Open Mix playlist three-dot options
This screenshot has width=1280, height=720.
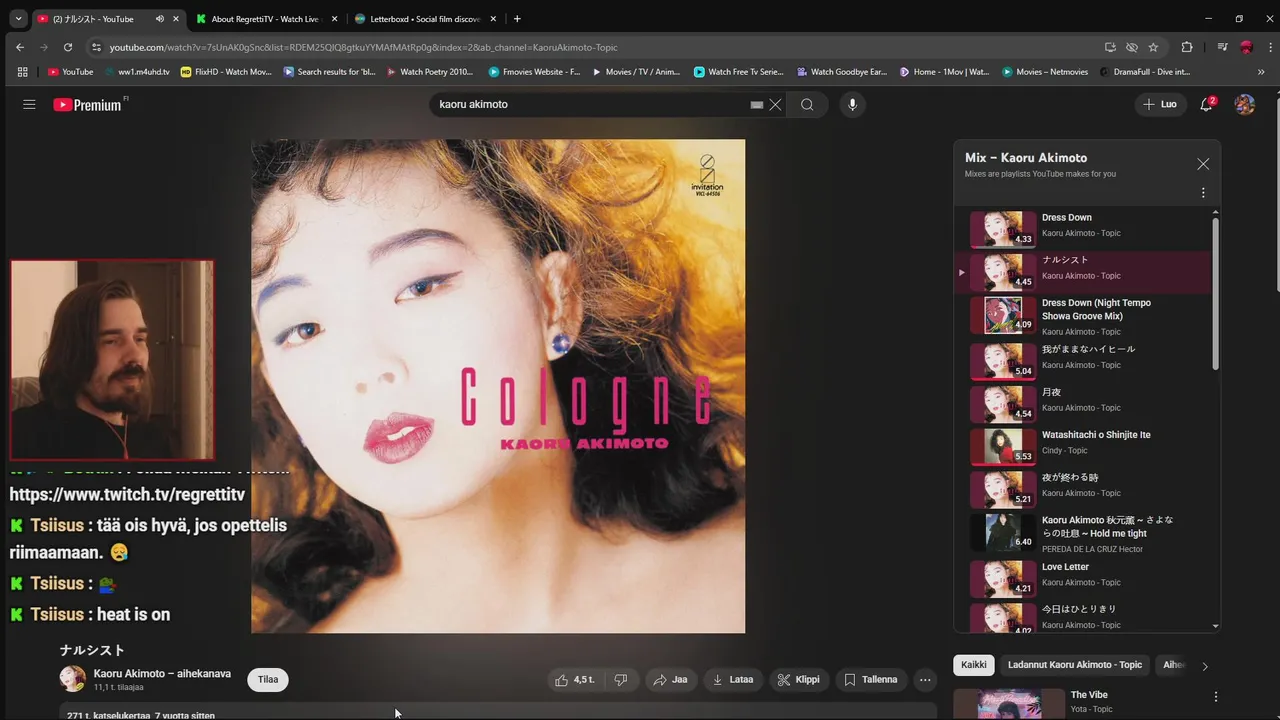[x=1203, y=193]
